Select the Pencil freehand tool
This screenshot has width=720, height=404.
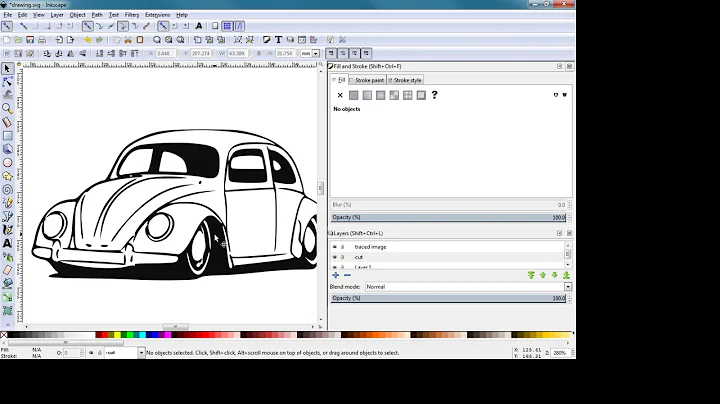click(x=7, y=203)
